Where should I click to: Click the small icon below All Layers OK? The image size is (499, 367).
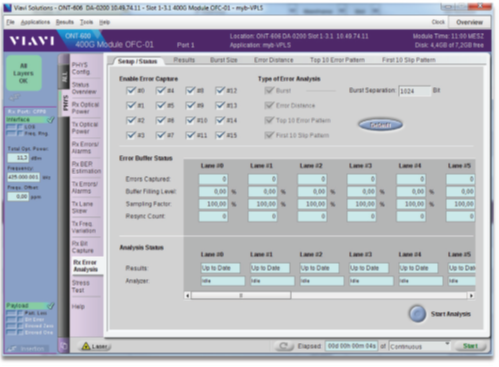[x=15, y=97]
